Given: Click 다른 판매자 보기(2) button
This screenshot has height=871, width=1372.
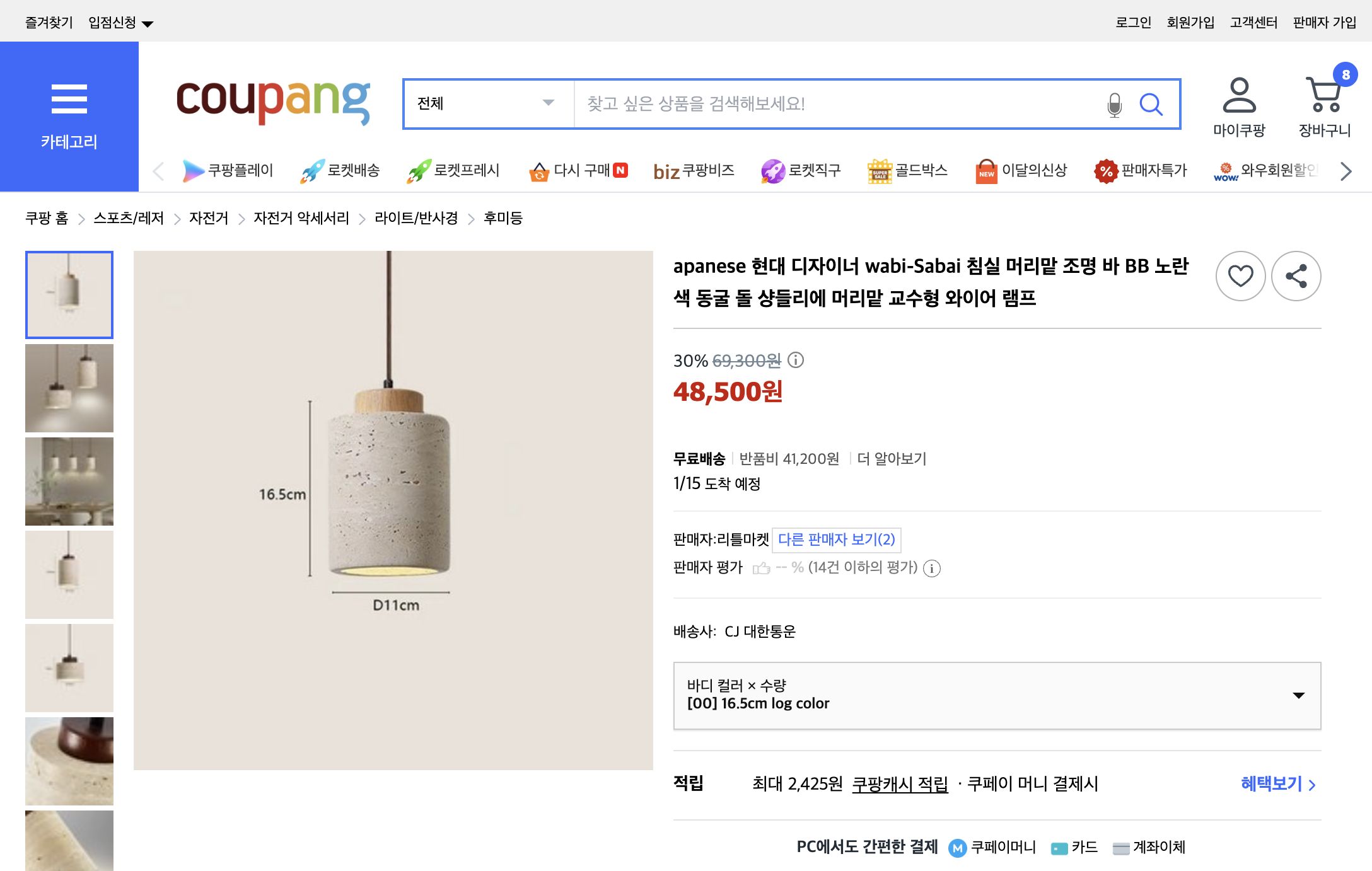Looking at the screenshot, I should coord(836,539).
